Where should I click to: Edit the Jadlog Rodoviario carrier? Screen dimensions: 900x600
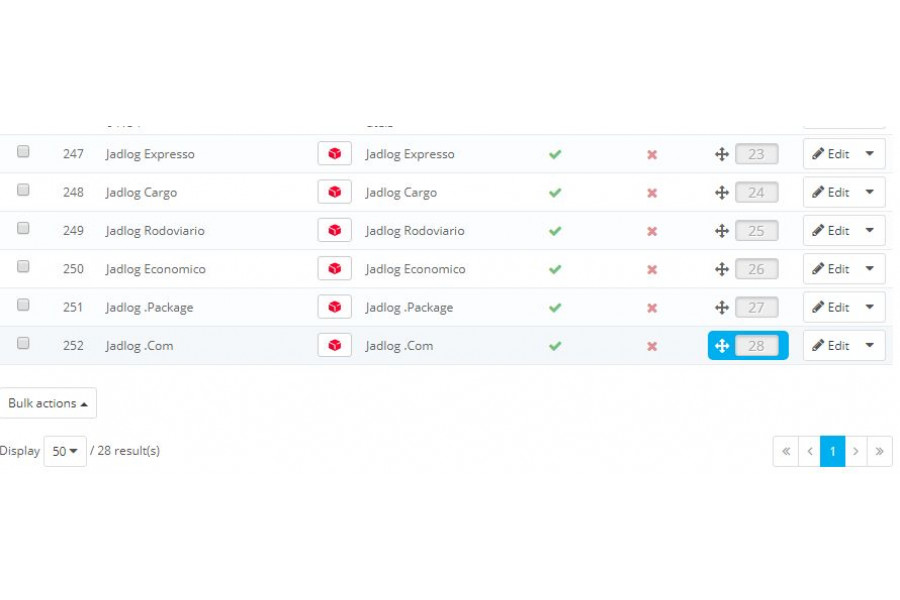pos(831,230)
